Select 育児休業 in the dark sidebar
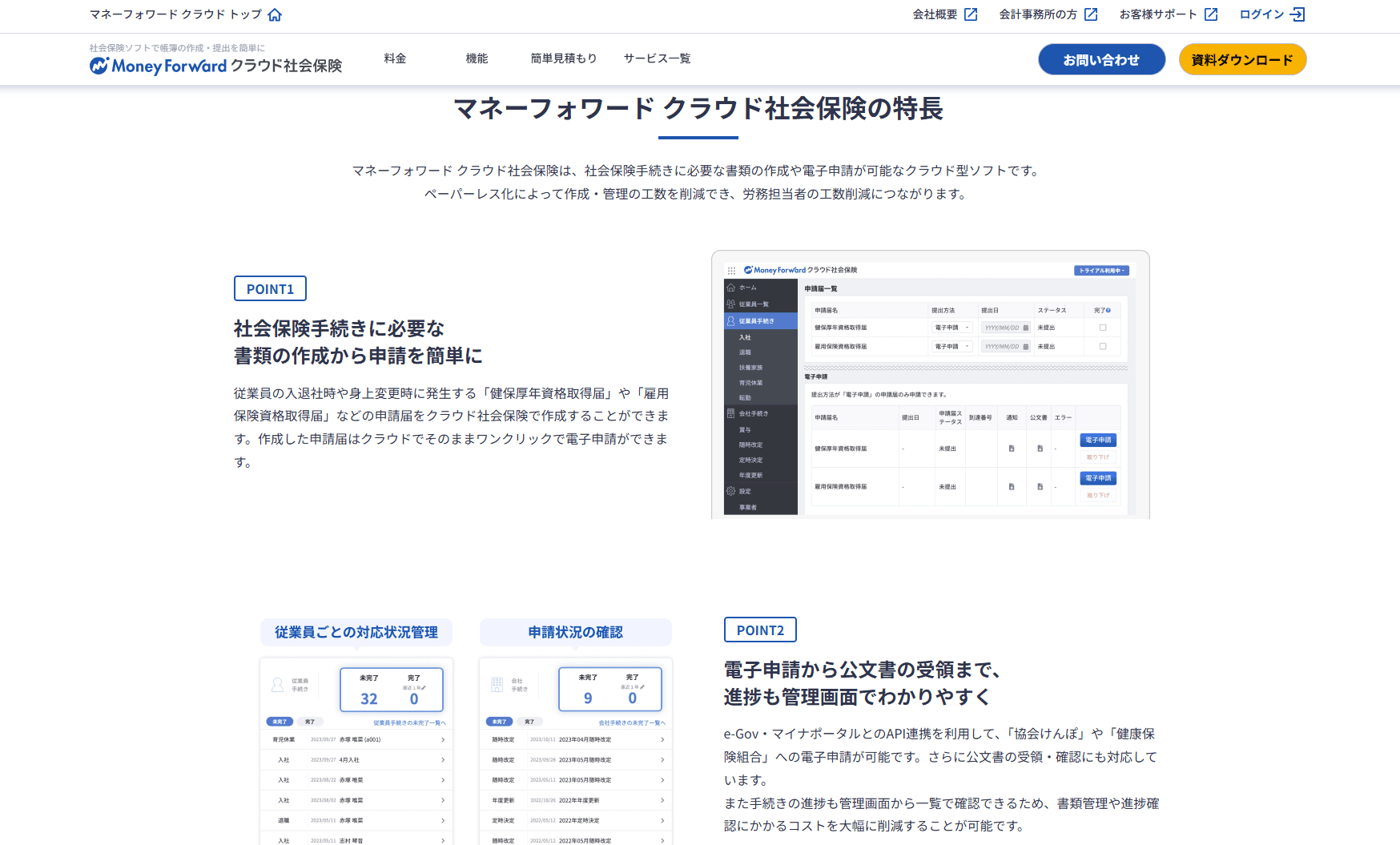This screenshot has width=1400, height=845. [x=751, y=383]
